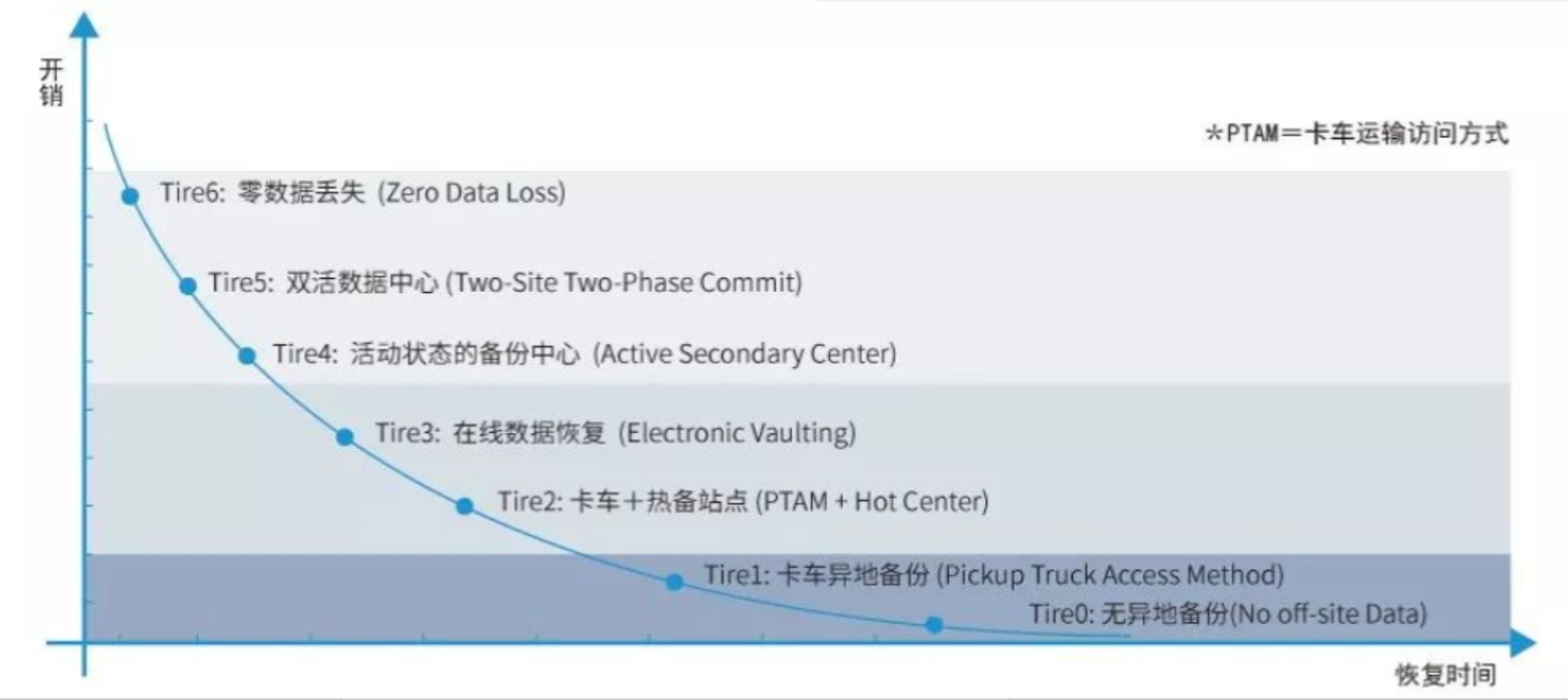
Task: Select the Tire0 data point near axis
Action: pyautogui.click(x=934, y=625)
